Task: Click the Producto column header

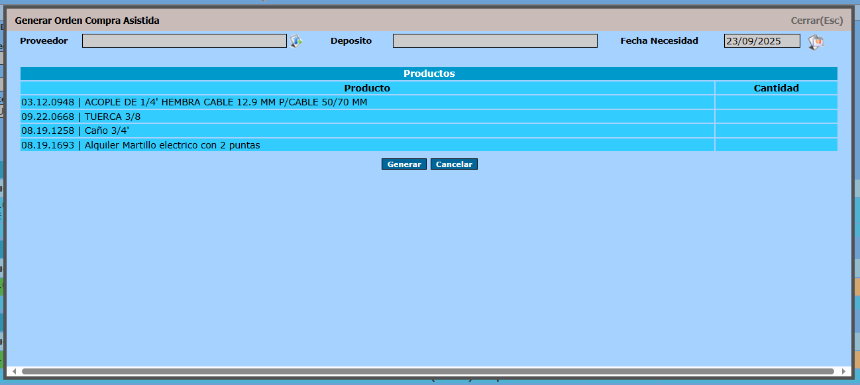Action: pos(367,88)
